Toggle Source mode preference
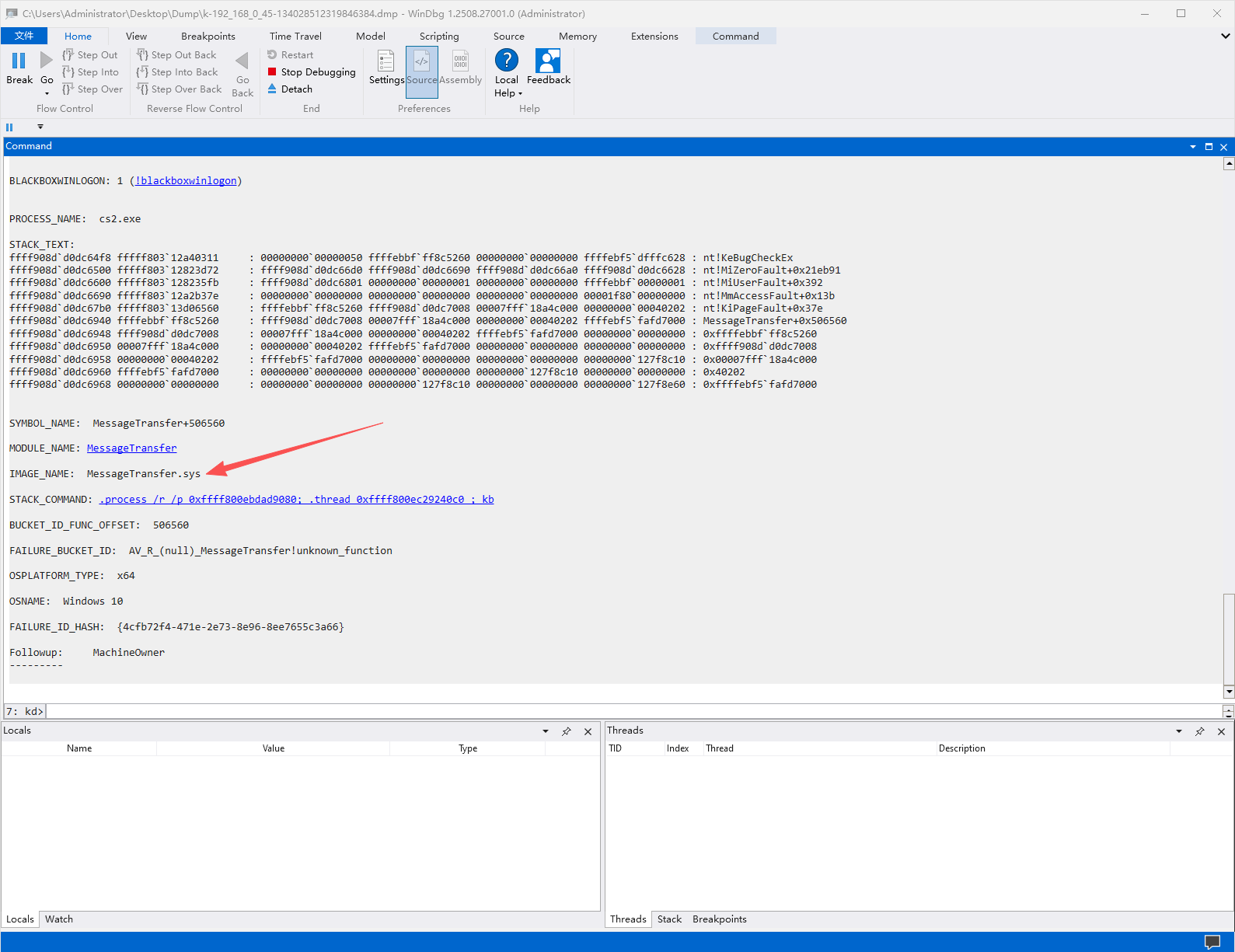The image size is (1235, 952). [421, 67]
